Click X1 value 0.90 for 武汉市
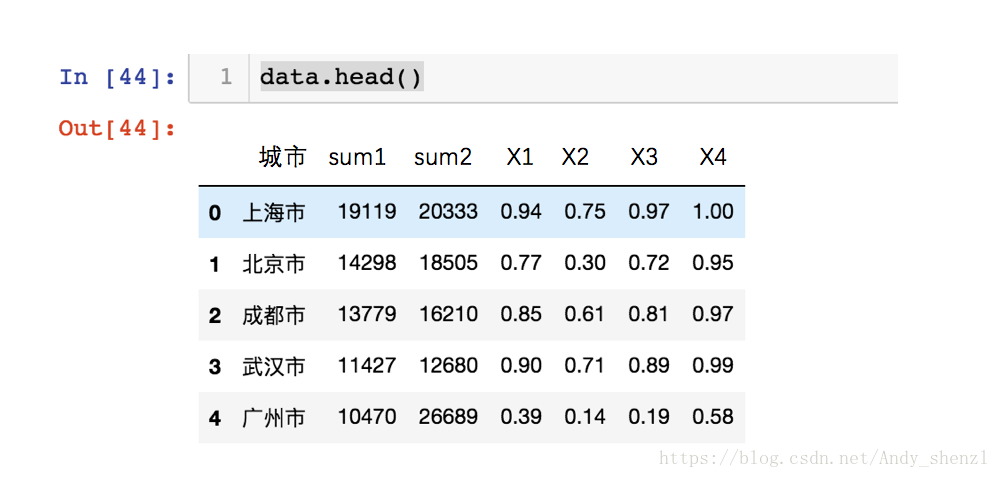The image size is (1000, 478). (521, 366)
